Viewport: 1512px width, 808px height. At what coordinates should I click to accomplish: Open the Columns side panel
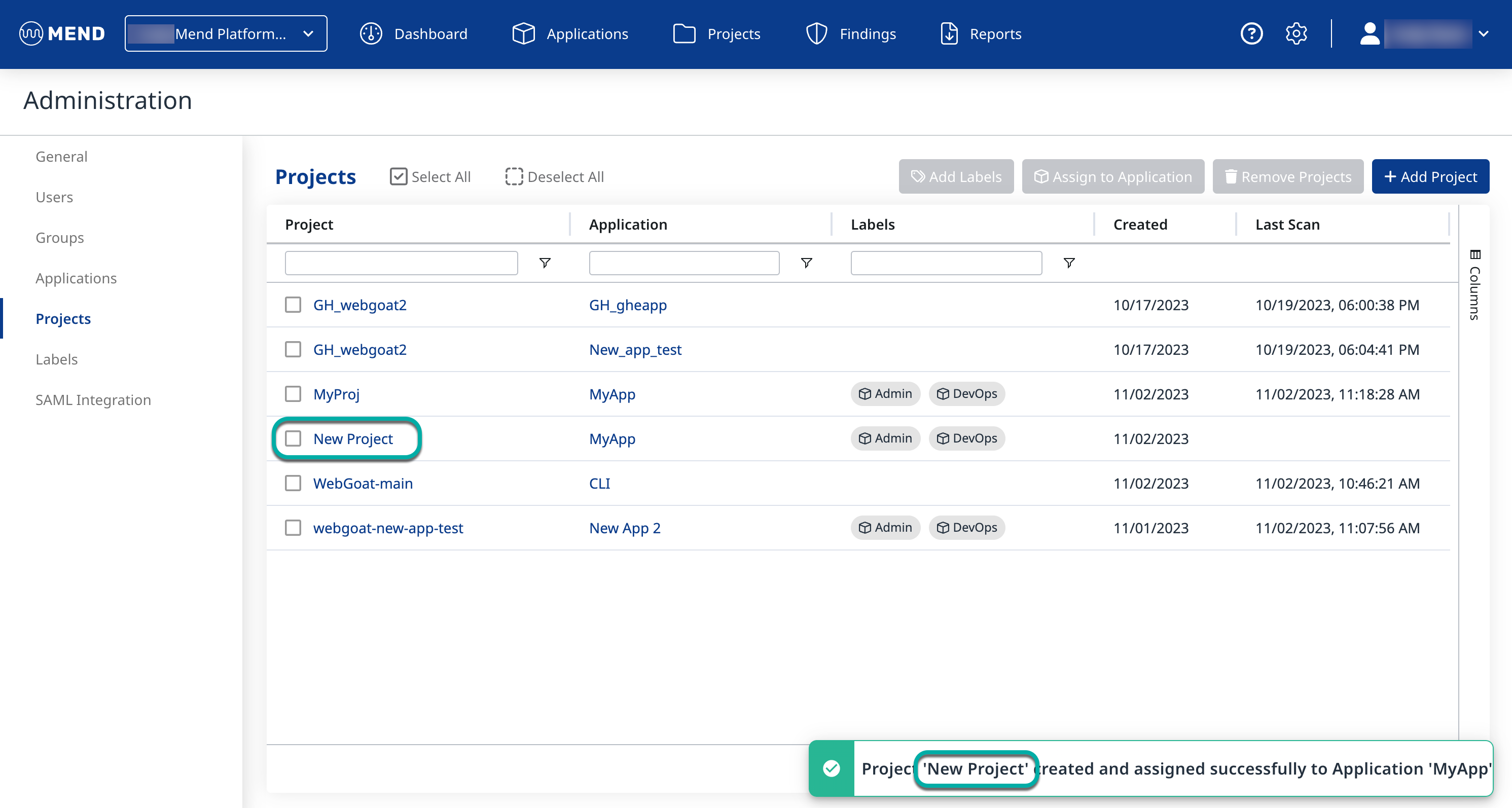[1474, 284]
